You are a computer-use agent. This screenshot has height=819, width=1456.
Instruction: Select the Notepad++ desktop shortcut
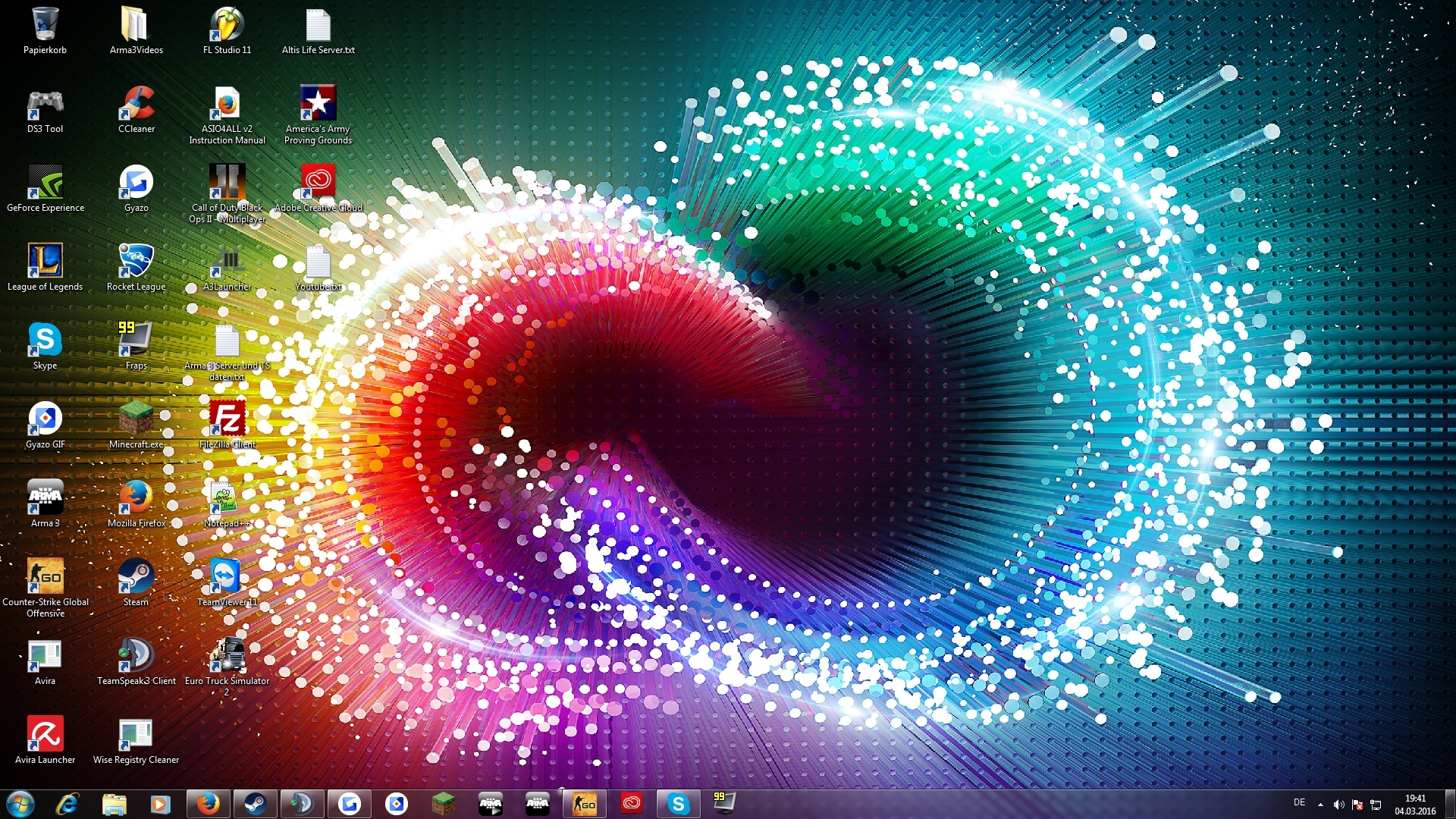click(224, 498)
